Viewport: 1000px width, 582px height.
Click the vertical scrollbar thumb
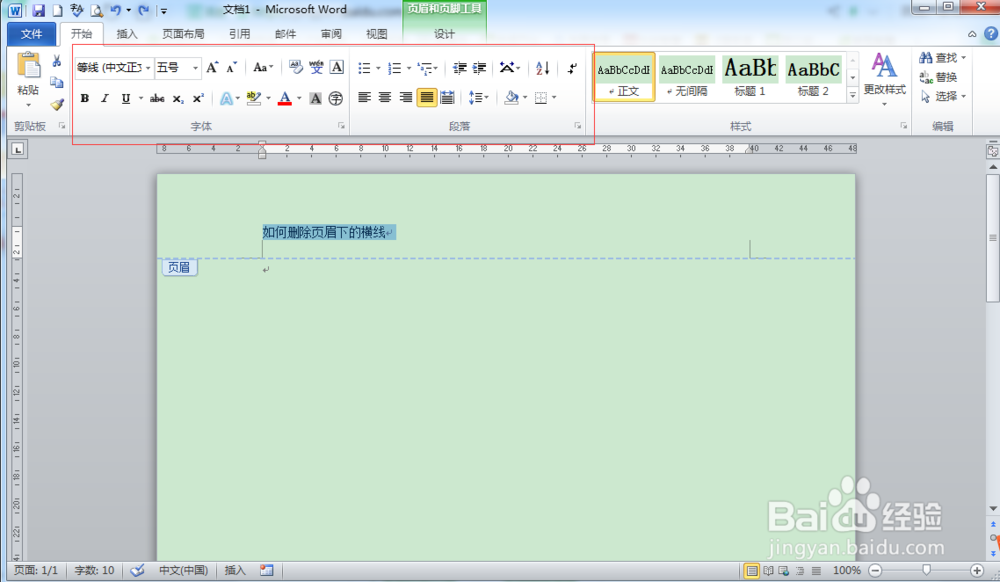click(x=993, y=237)
